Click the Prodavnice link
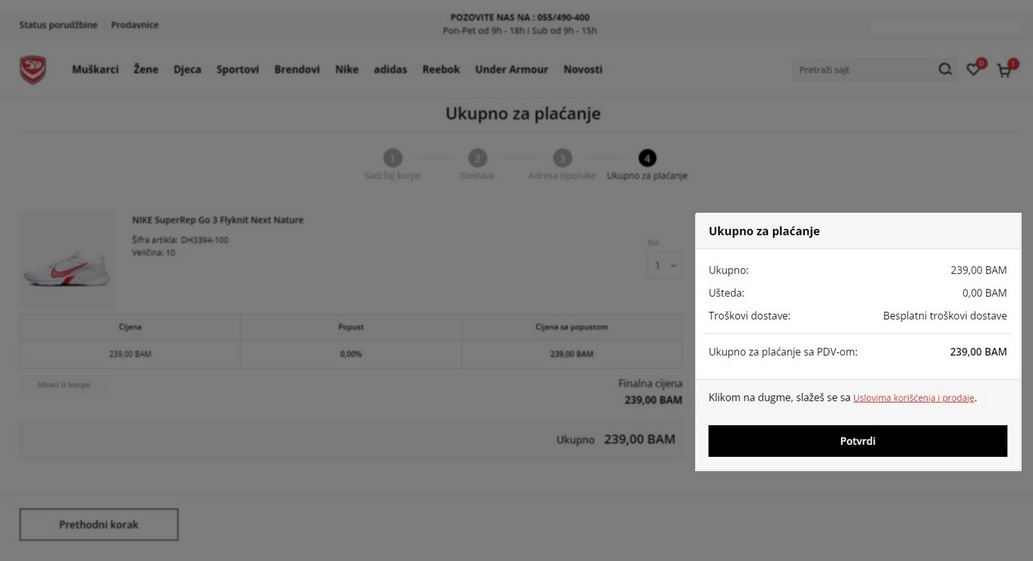1033x561 pixels. tap(134, 25)
